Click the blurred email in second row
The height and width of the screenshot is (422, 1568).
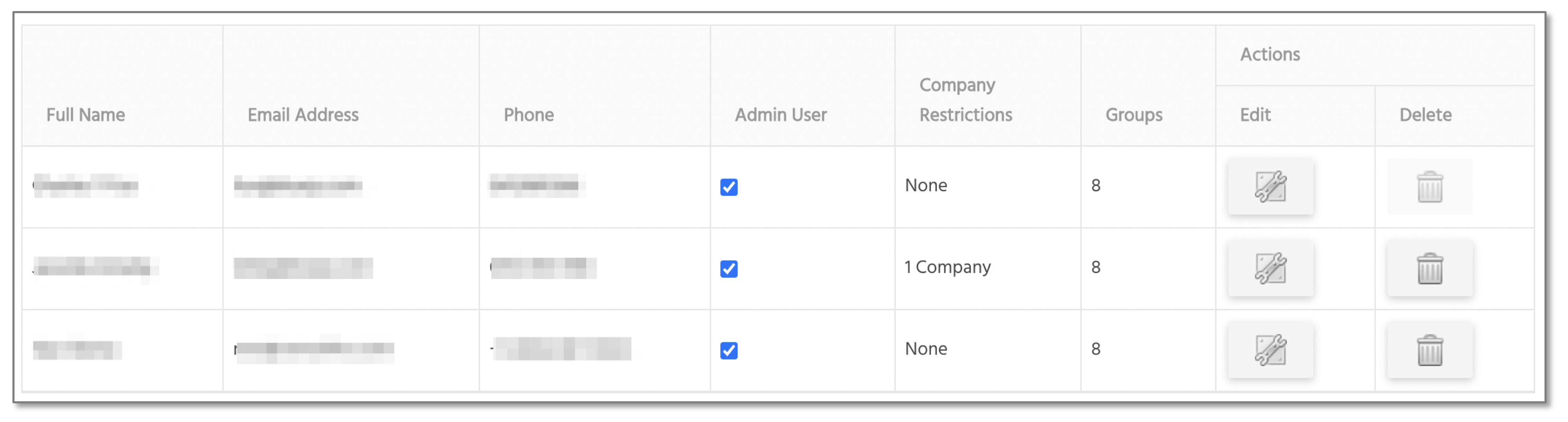(303, 268)
